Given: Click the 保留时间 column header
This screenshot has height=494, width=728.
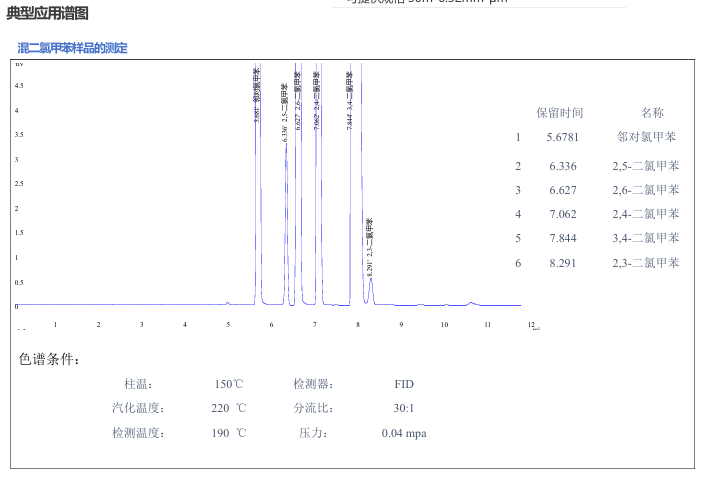Looking at the screenshot, I should point(559,113).
